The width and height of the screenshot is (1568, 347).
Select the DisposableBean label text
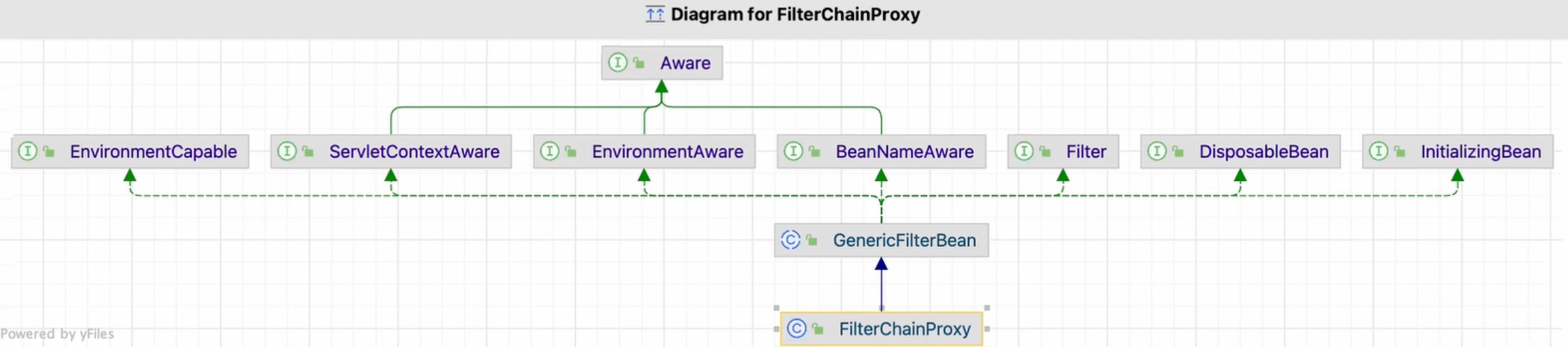tap(1263, 152)
